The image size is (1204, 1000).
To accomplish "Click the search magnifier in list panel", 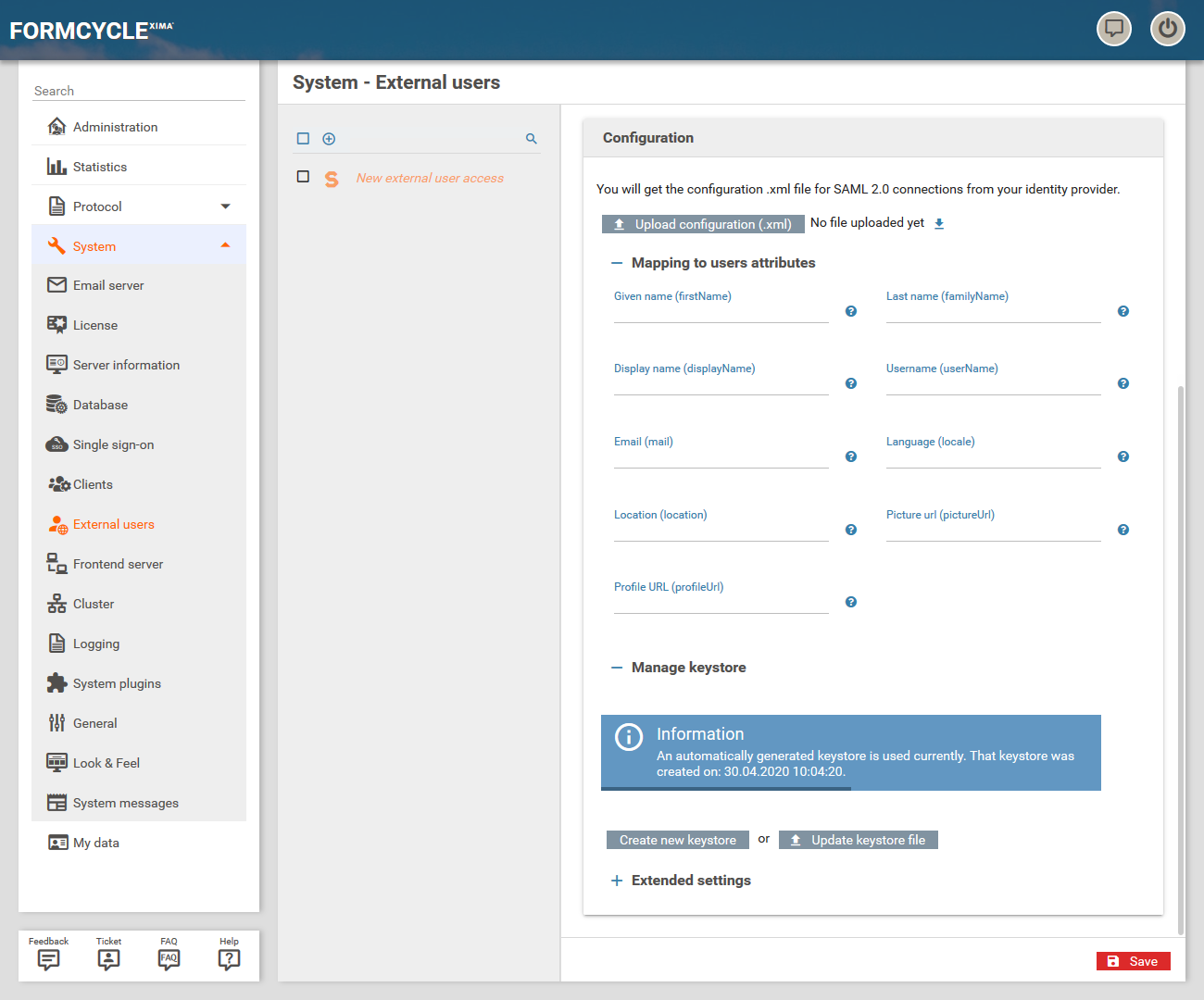I will tap(532, 139).
